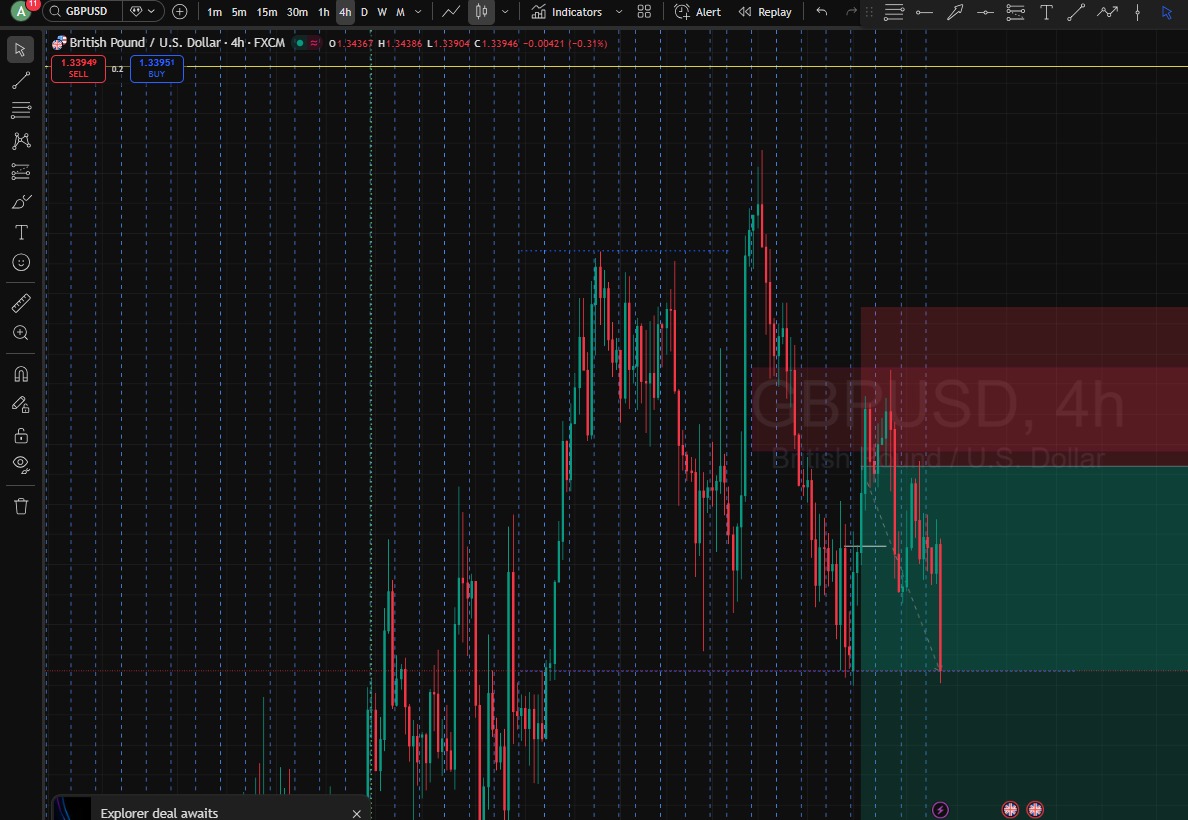
Task: Pick the Emoji sticker tool
Action: [x=20, y=262]
